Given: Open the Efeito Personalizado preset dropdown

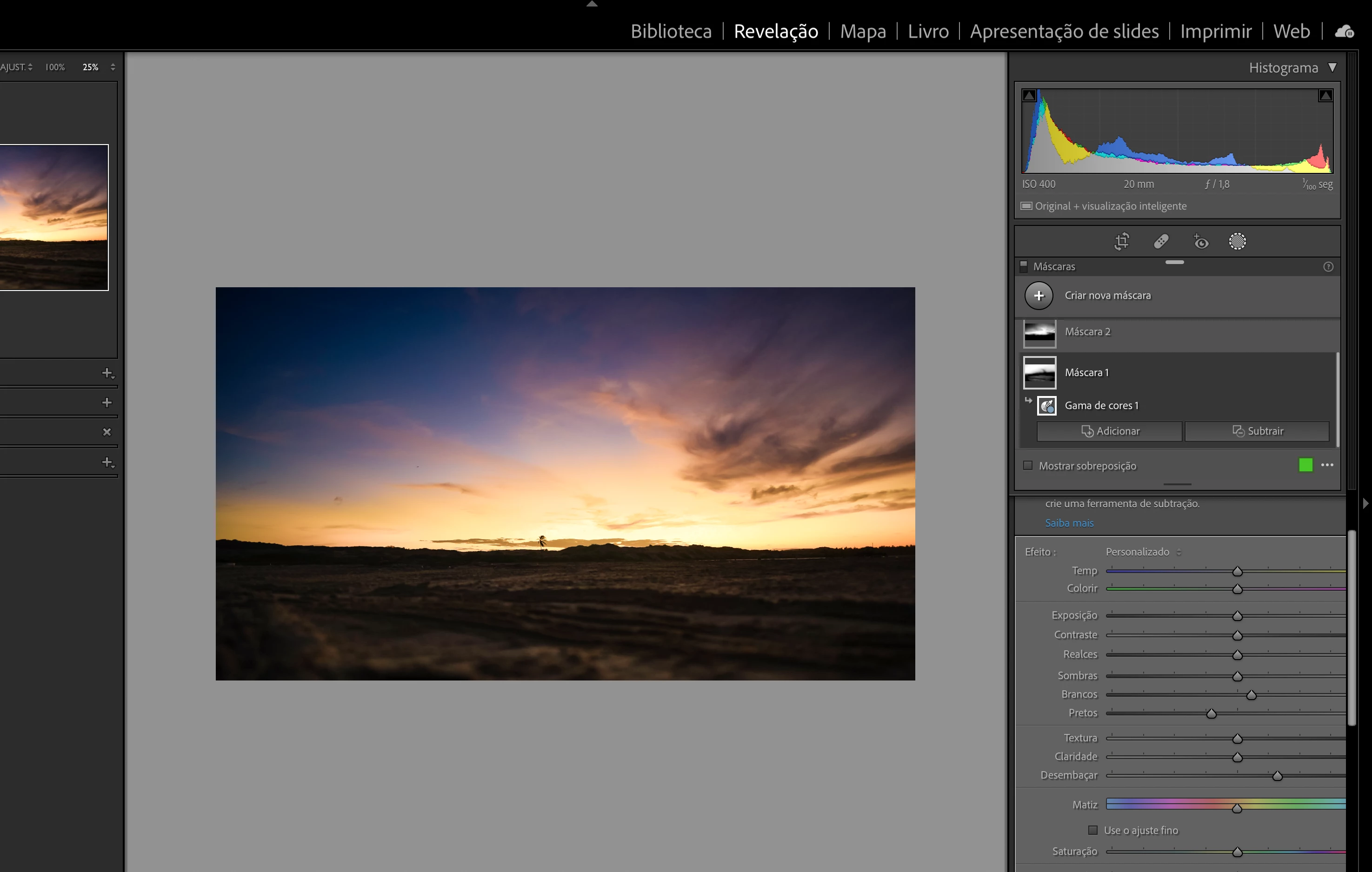Looking at the screenshot, I should 1143,551.
